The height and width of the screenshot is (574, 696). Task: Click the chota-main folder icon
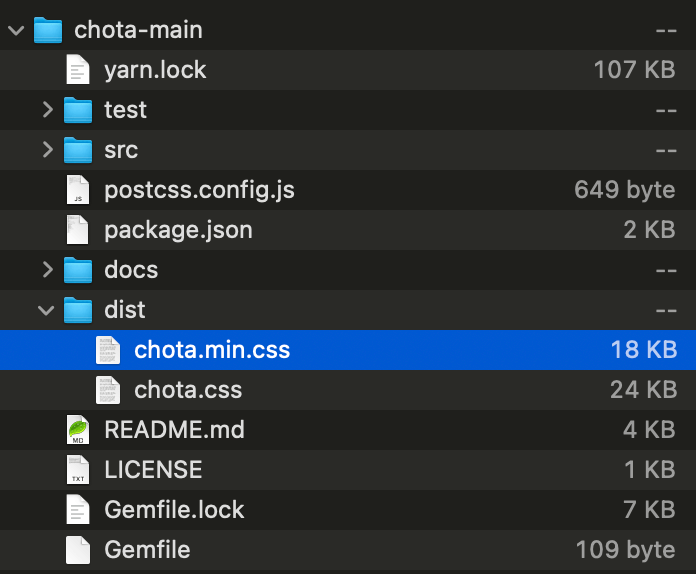pyautogui.click(x=48, y=30)
